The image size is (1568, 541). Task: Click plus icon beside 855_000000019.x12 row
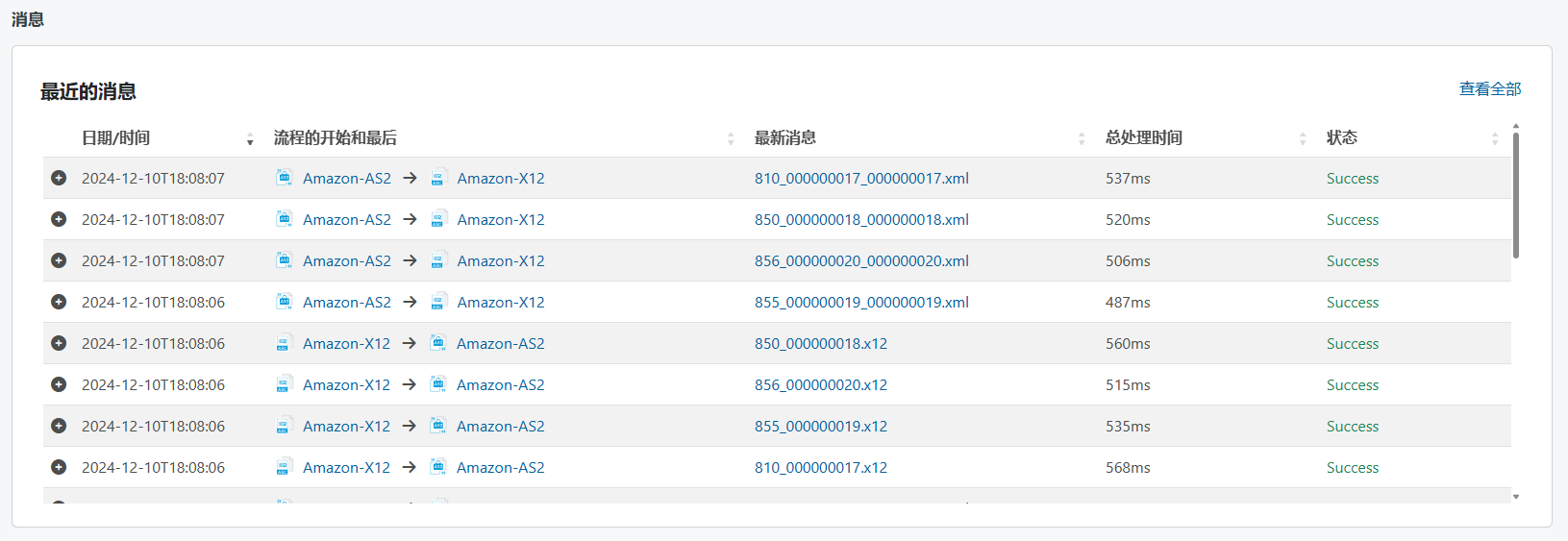(x=59, y=426)
